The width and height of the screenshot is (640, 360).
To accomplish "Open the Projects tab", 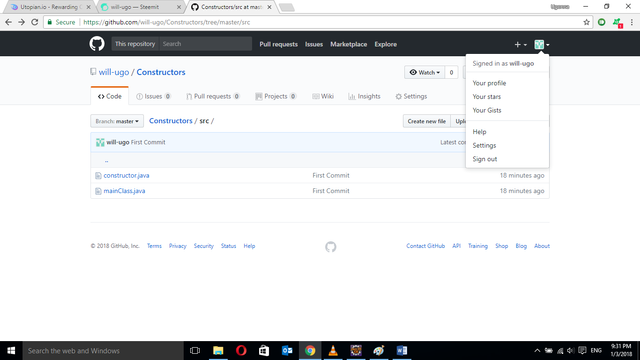I will tap(276, 96).
